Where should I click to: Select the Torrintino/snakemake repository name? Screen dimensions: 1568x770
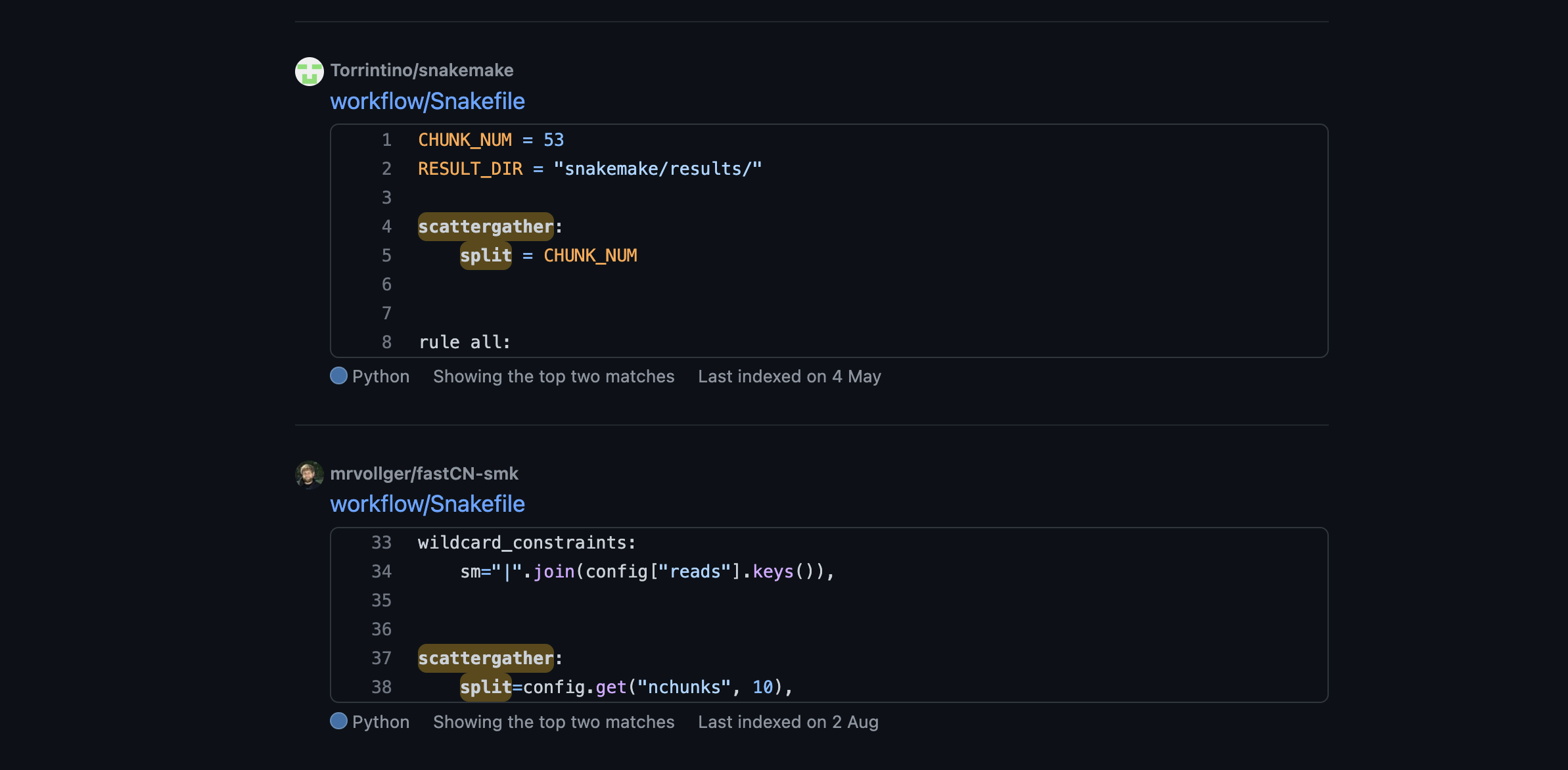pyautogui.click(x=423, y=70)
